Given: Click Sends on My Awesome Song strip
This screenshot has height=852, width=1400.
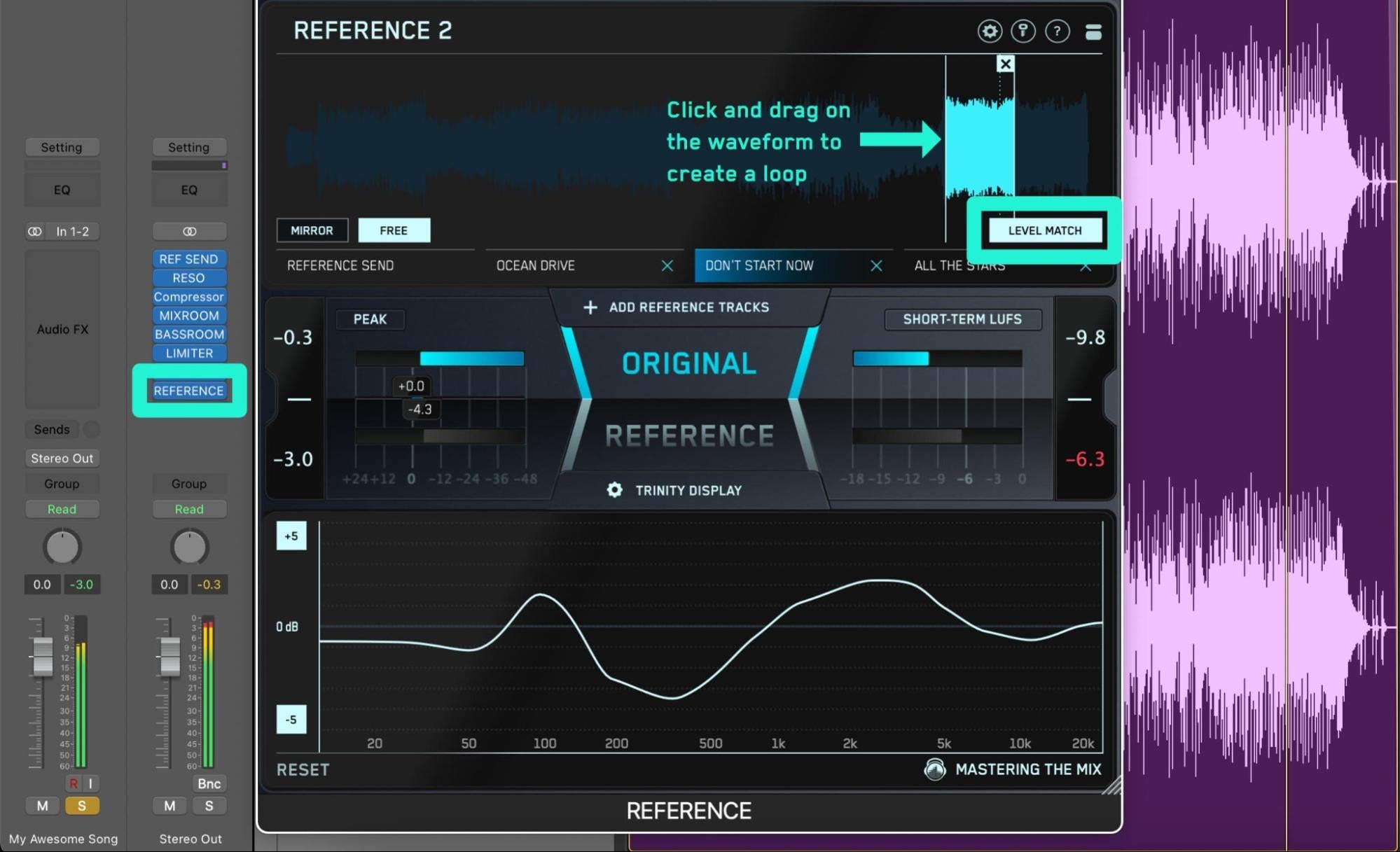Looking at the screenshot, I should pyautogui.click(x=52, y=429).
